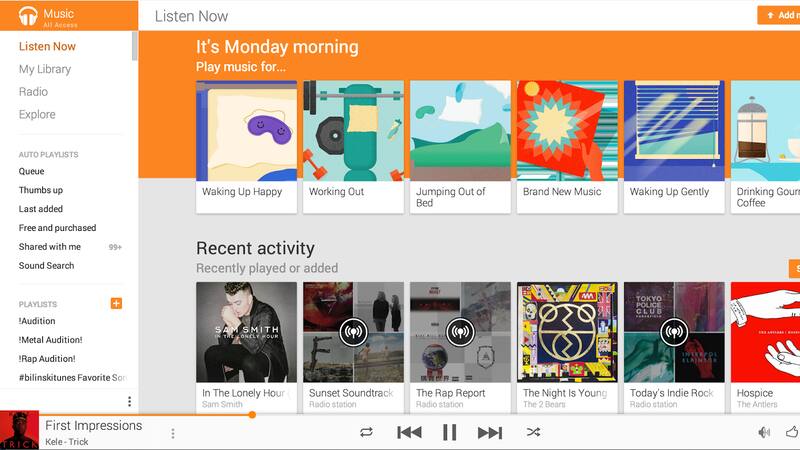The image size is (800, 450).
Task: Click the Add music button
Action: [x=779, y=15]
